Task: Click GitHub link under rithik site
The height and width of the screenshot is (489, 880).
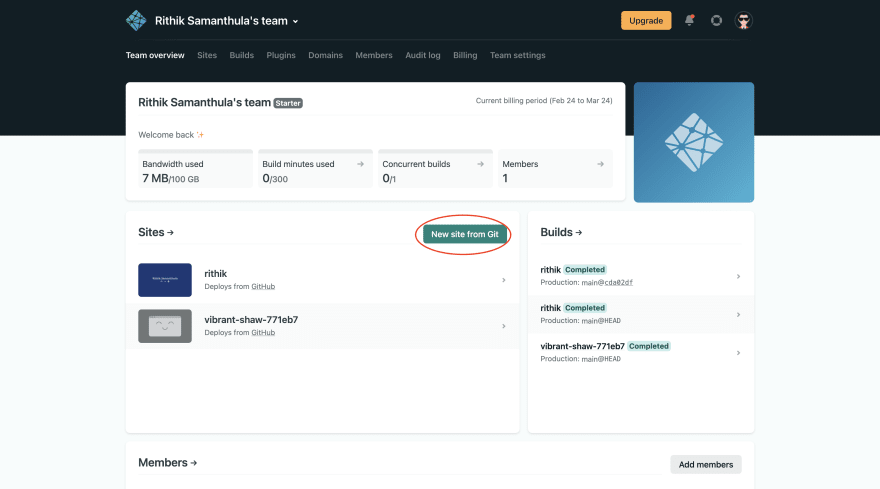Action: [x=263, y=286]
